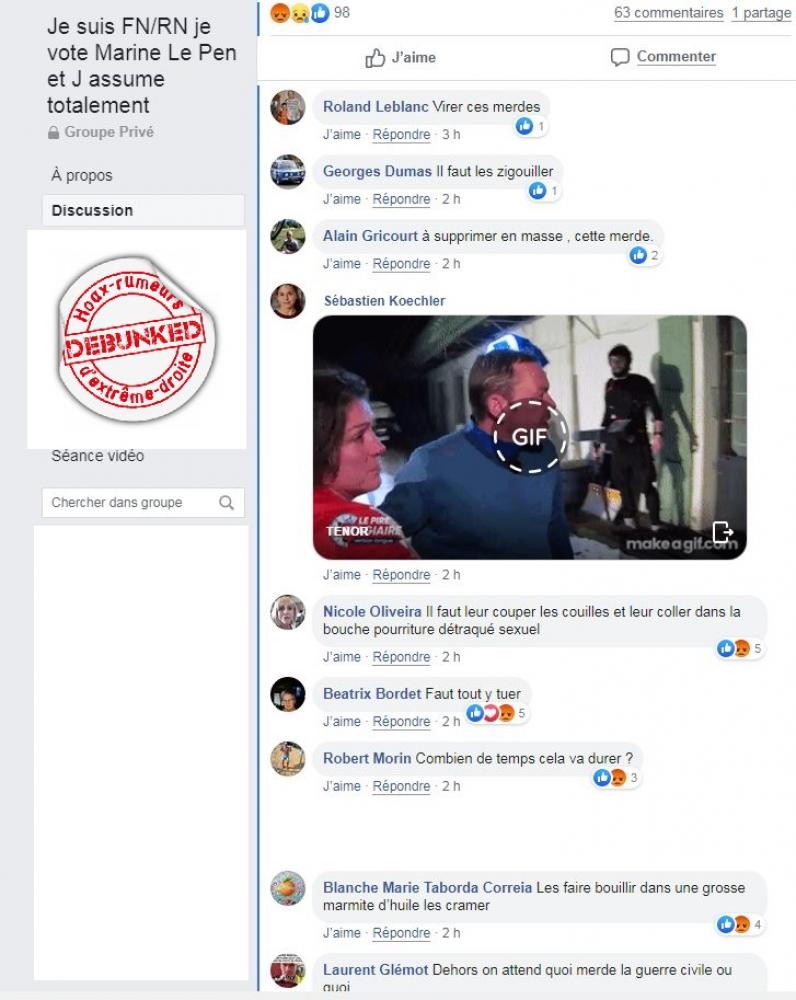Click Répondre under Blanche Marie Taborda Correia's comment
The image size is (796, 1000).
pos(401,933)
